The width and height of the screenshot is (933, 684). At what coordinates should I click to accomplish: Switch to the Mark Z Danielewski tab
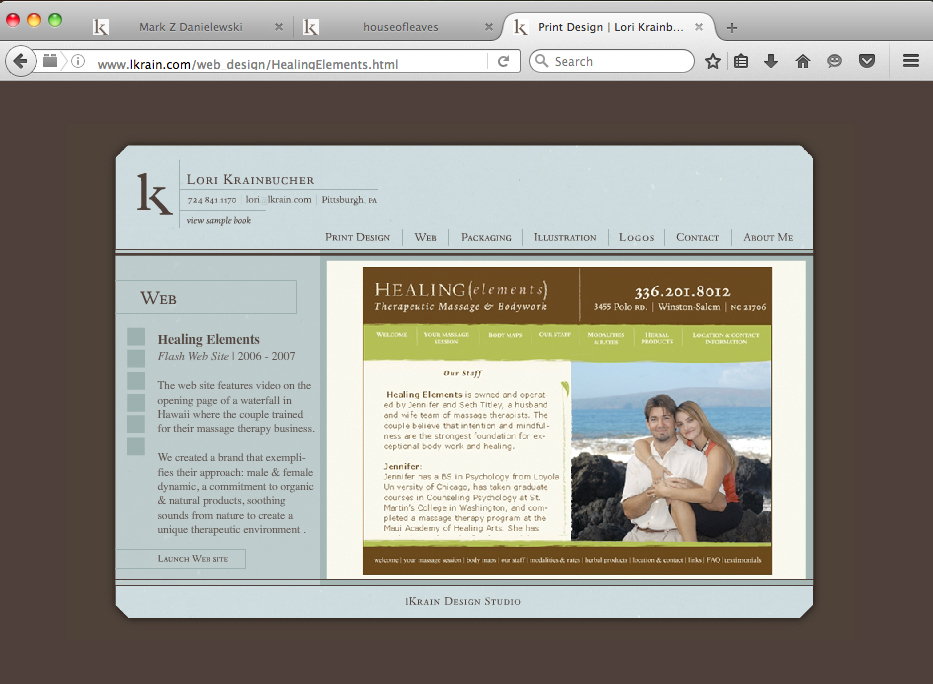[x=190, y=28]
